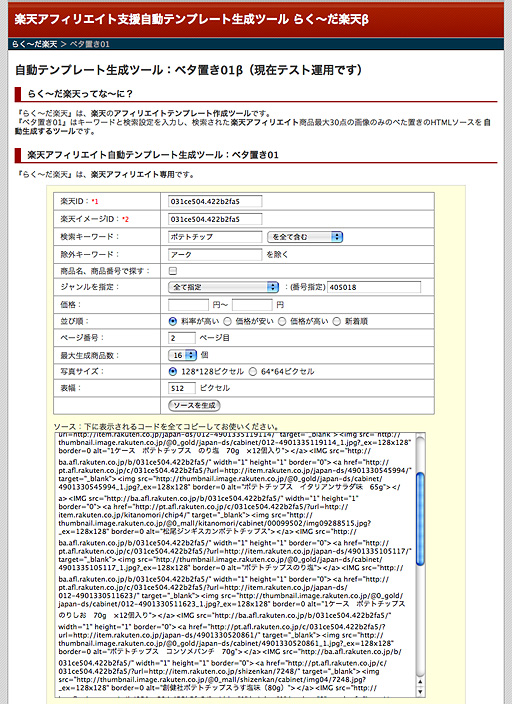
Task: Click the 楽天イメージID: label text
Action: click(90, 219)
